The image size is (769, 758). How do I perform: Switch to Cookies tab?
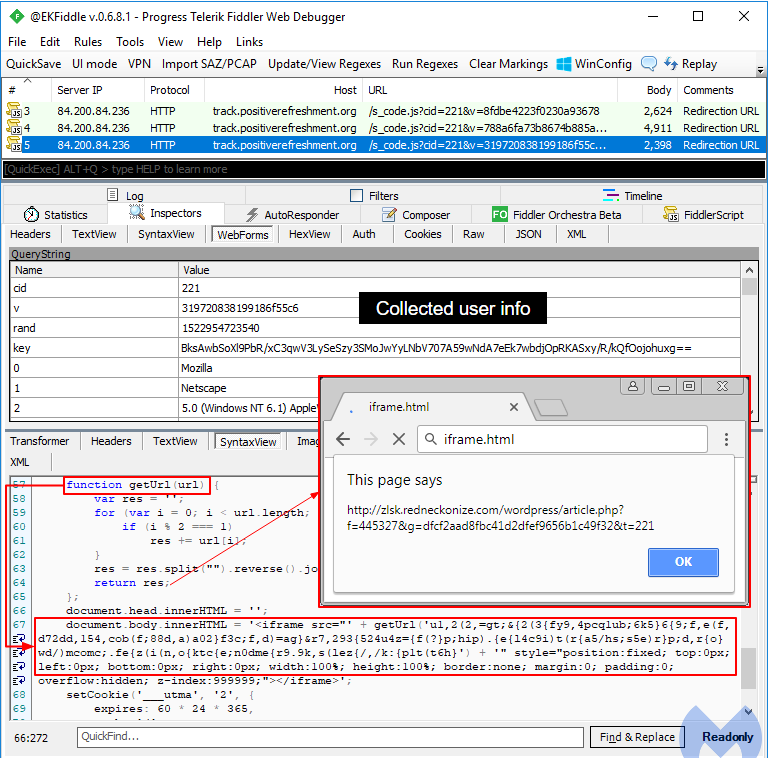click(x=423, y=234)
